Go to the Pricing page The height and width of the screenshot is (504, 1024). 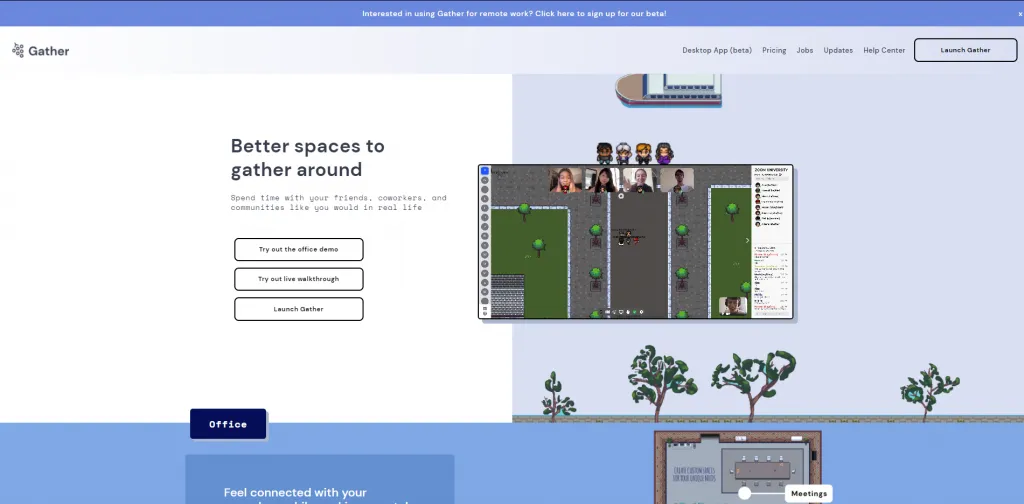(774, 50)
